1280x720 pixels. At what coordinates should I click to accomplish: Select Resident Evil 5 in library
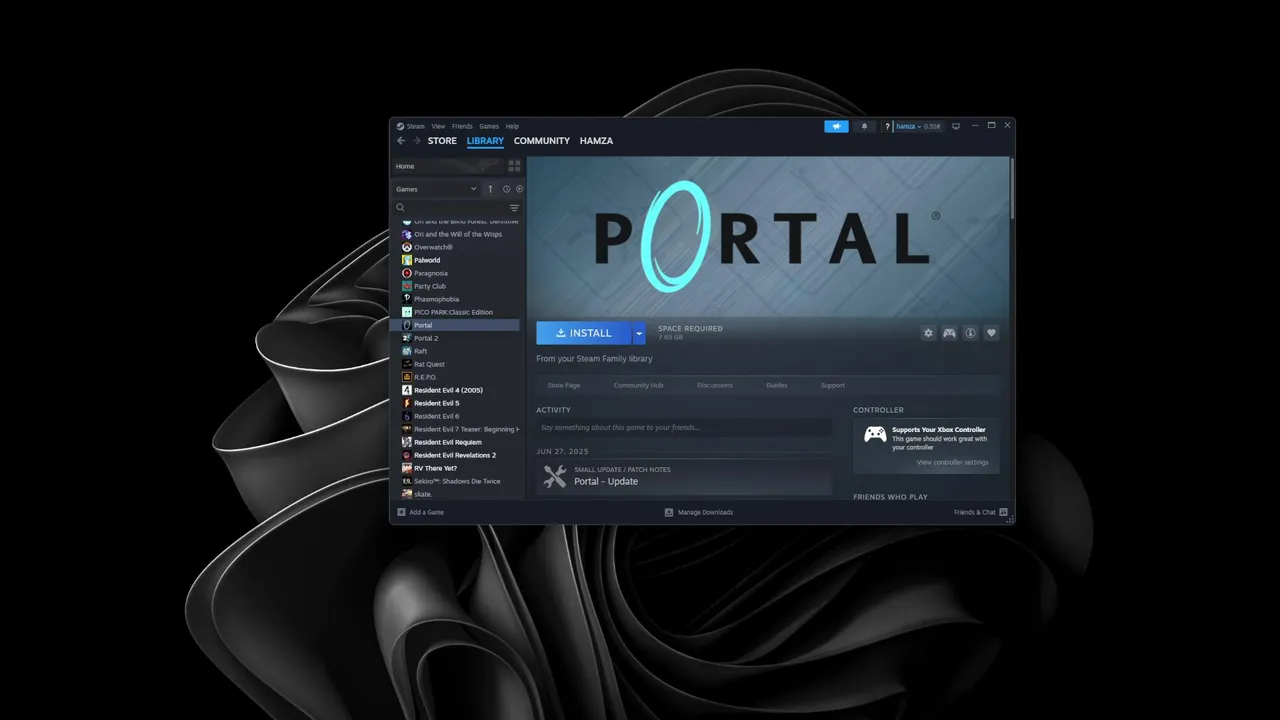[436, 403]
